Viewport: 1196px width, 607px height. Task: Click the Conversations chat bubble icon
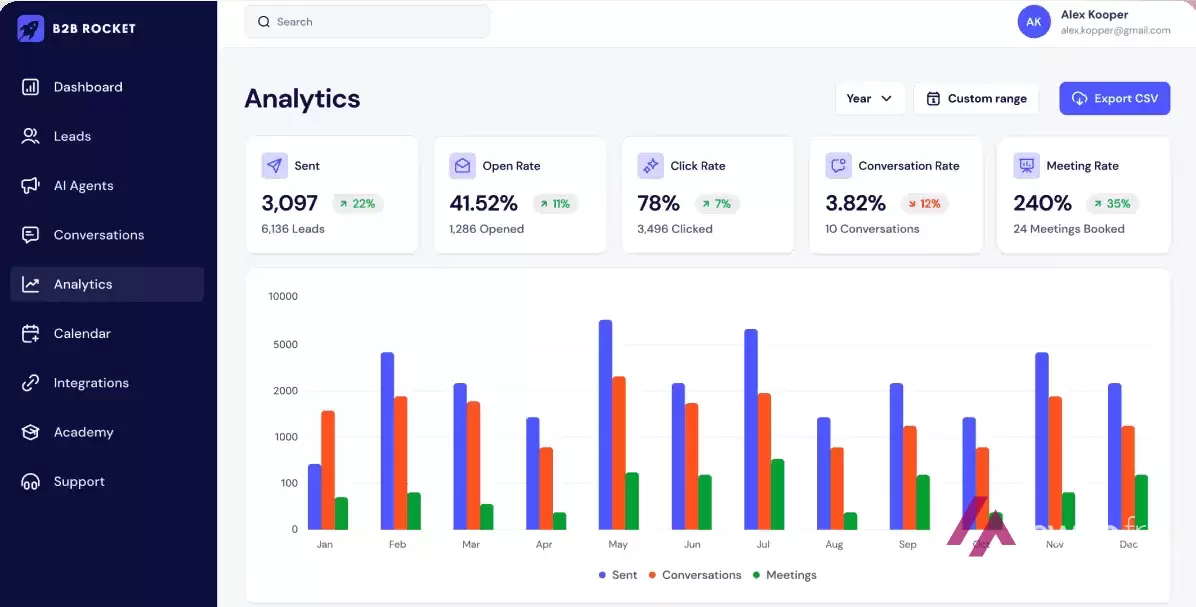pos(31,235)
